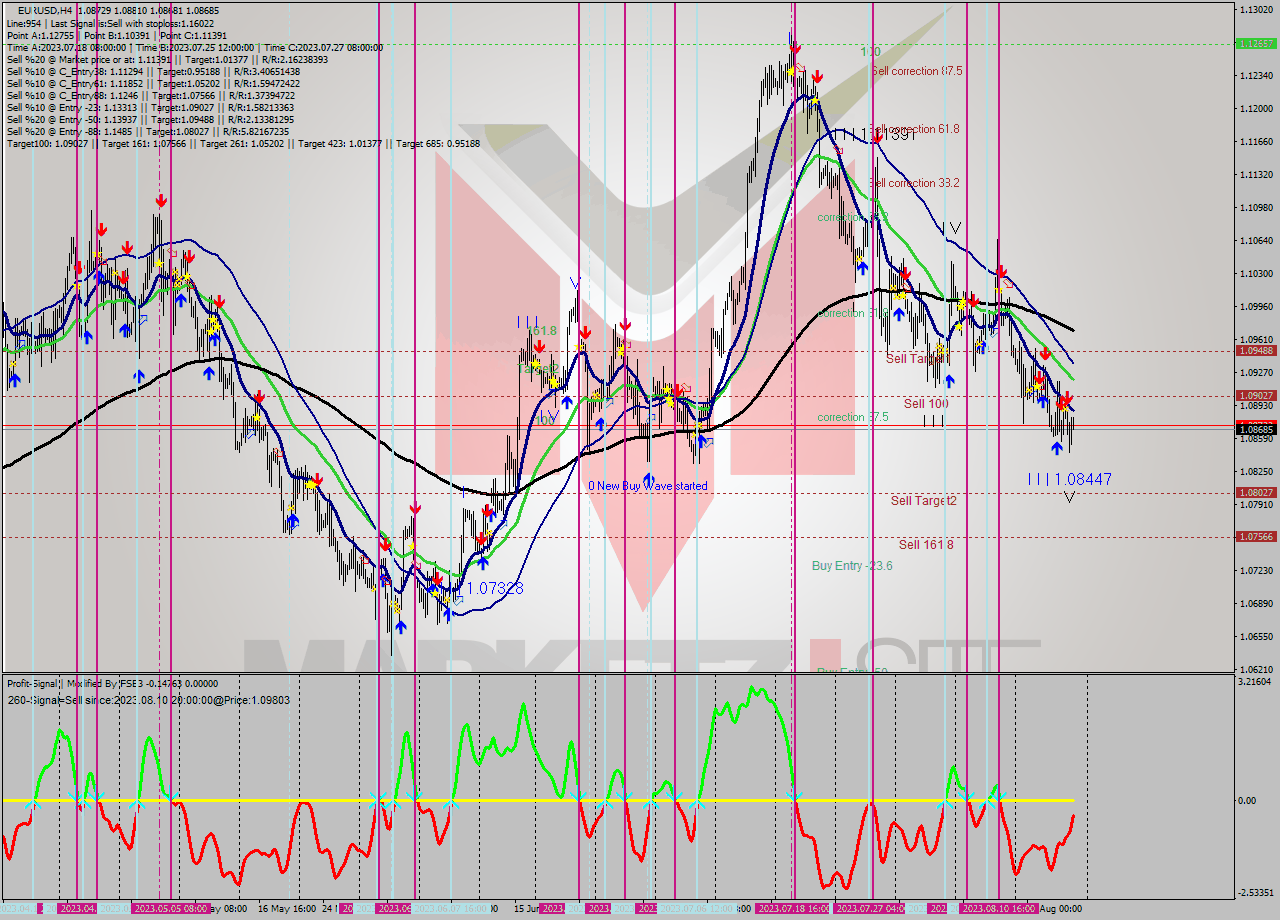Viewport: 1280px width, 920px height.
Task: Click the 'Sell correction 61.8' chart label
Action: (x=914, y=129)
